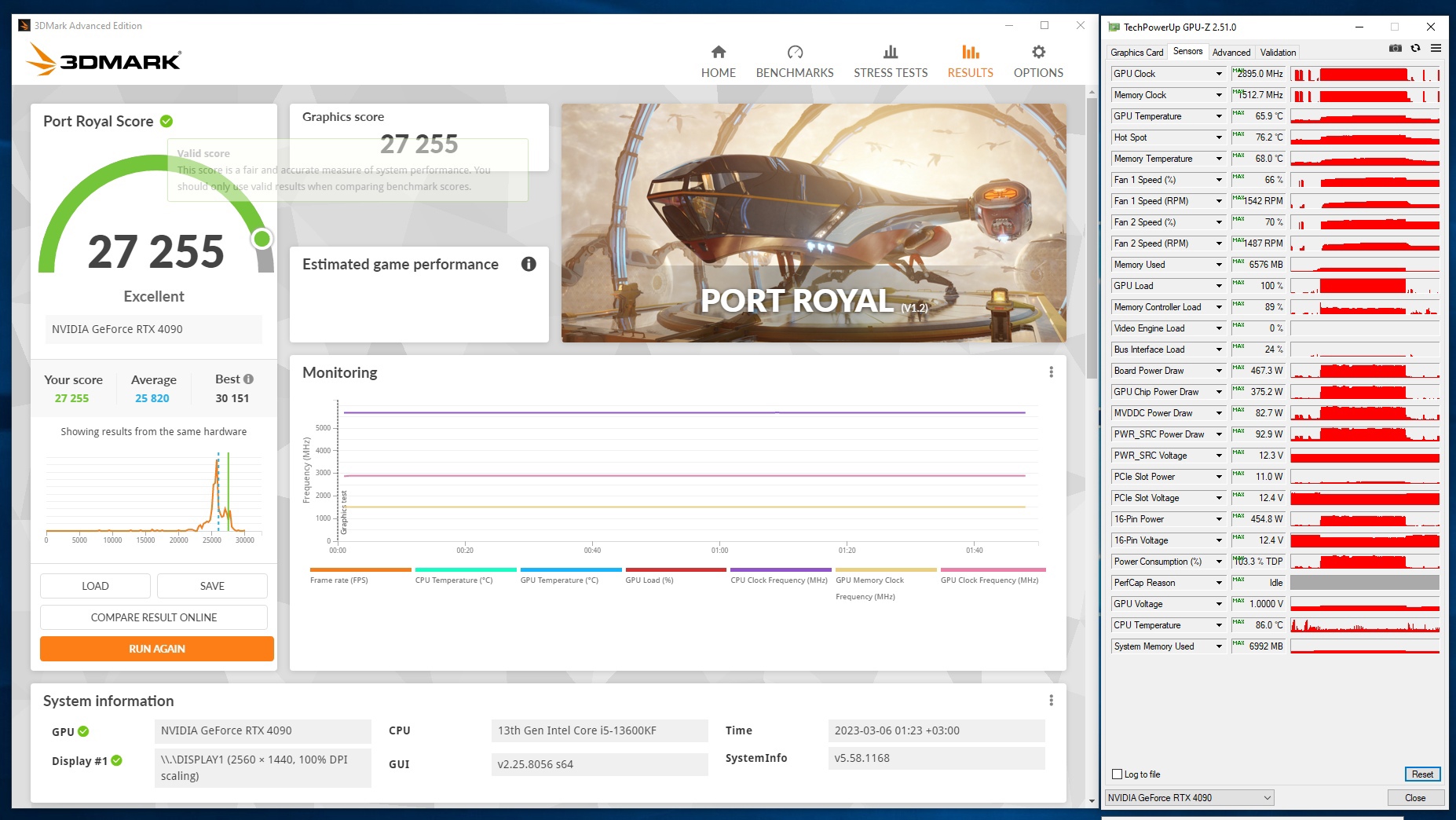Image resolution: width=1456 pixels, height=820 pixels.
Task: Click the Time value 2023-03-06 01:23 +03:00
Action: pyautogui.click(x=936, y=730)
